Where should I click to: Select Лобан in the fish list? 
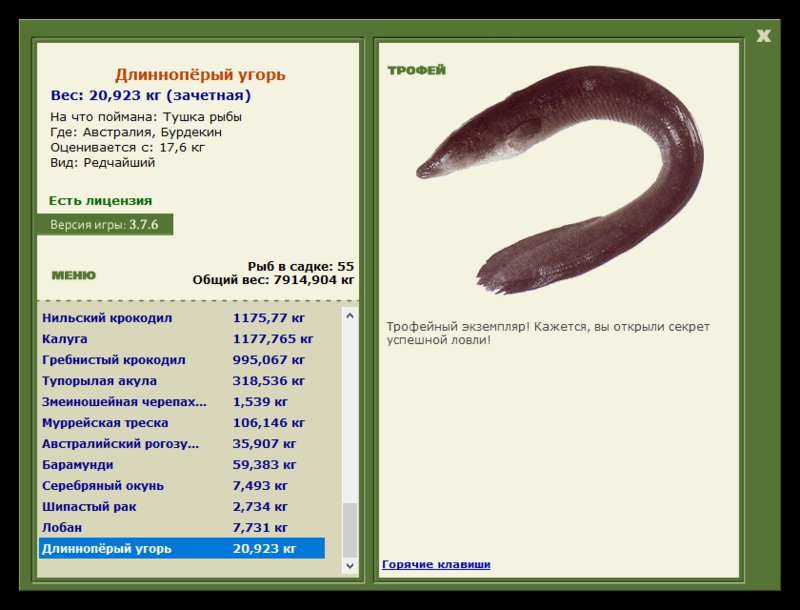pos(182,527)
